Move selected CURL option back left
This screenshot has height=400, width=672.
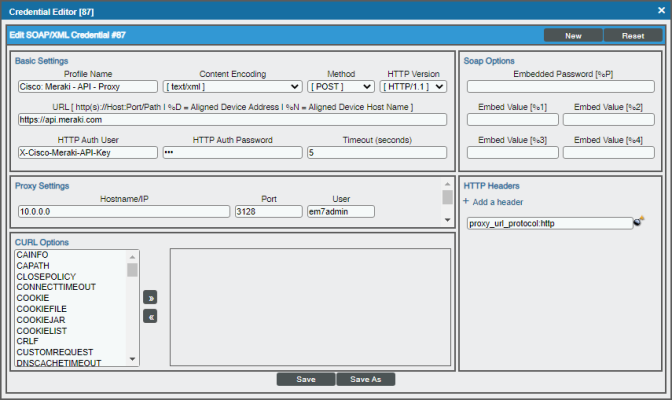click(150, 316)
